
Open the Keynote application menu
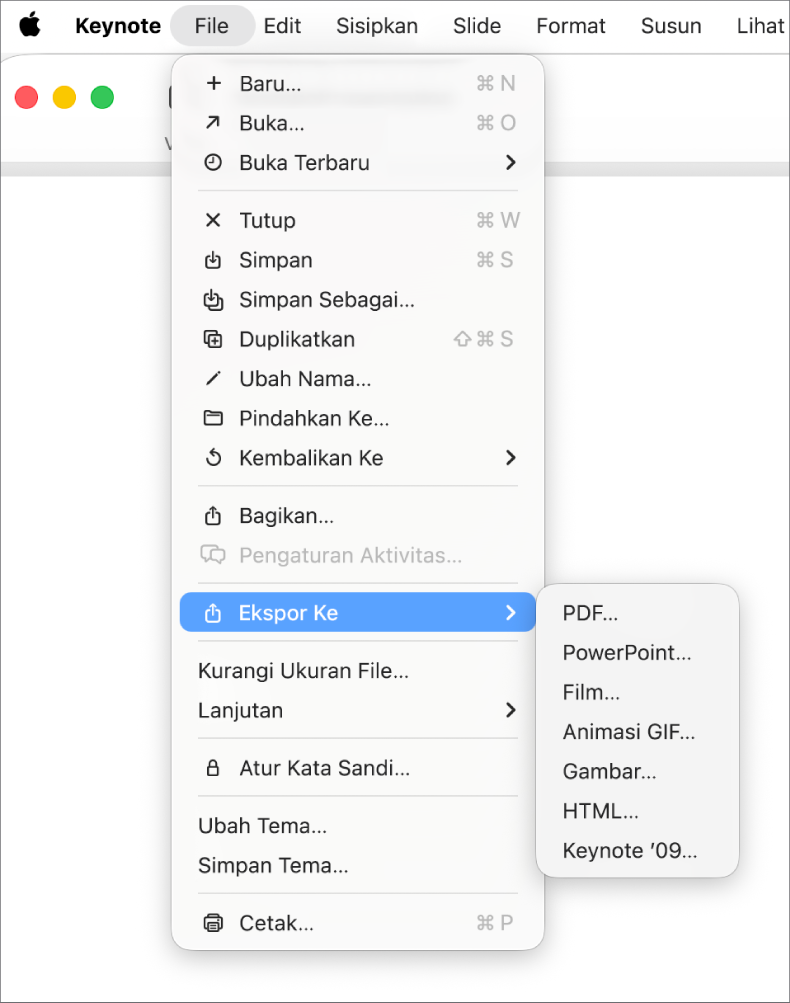118,26
